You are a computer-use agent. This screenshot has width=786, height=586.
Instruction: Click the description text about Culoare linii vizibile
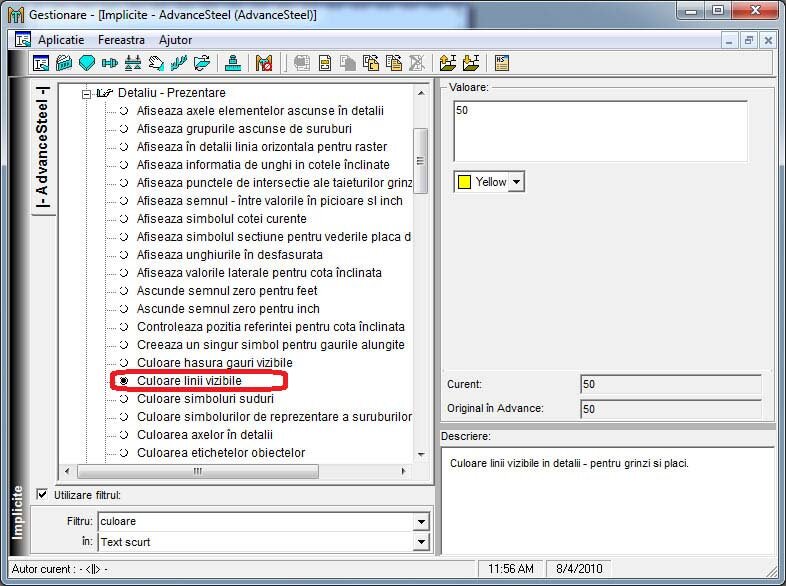(569, 463)
